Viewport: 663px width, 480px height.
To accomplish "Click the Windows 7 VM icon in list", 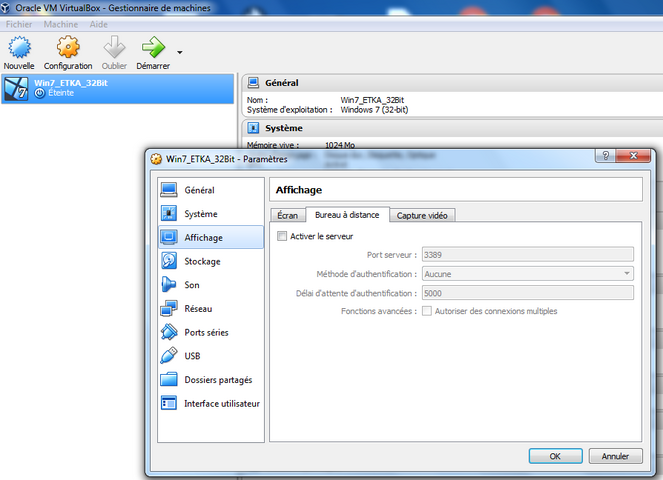I will coord(16,88).
